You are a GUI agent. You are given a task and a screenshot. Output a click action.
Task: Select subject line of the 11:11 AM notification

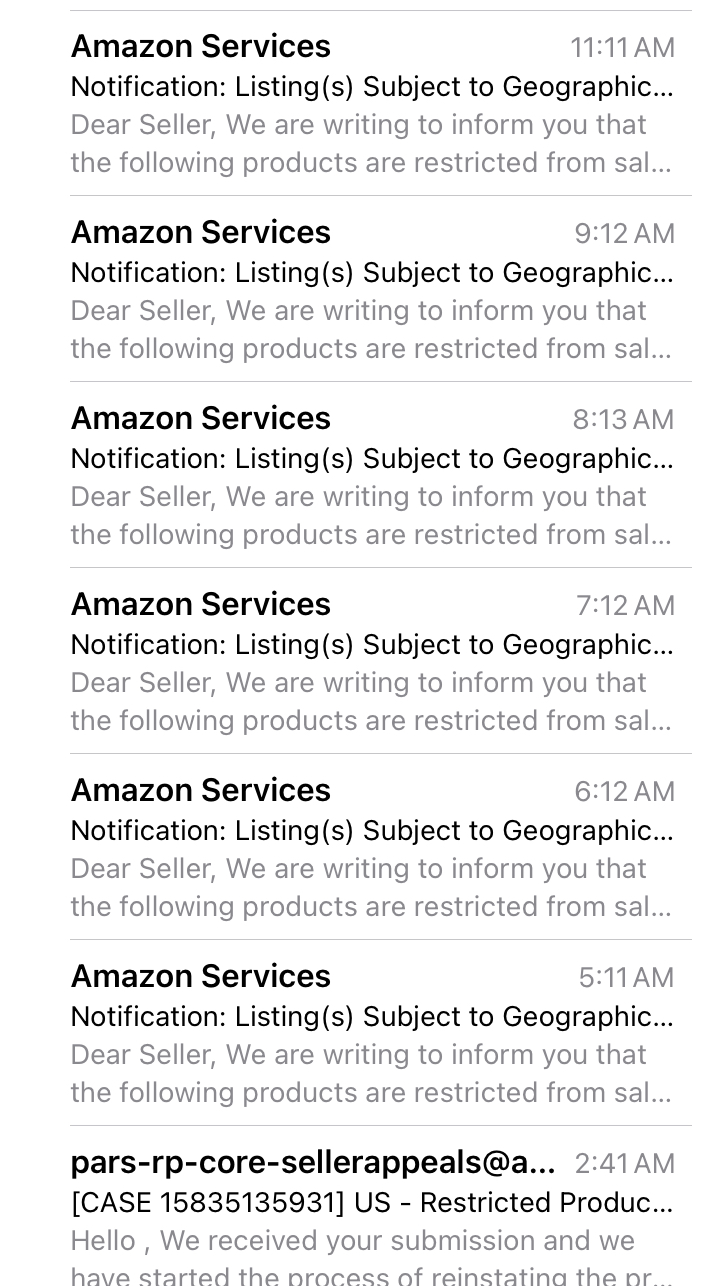(x=372, y=87)
